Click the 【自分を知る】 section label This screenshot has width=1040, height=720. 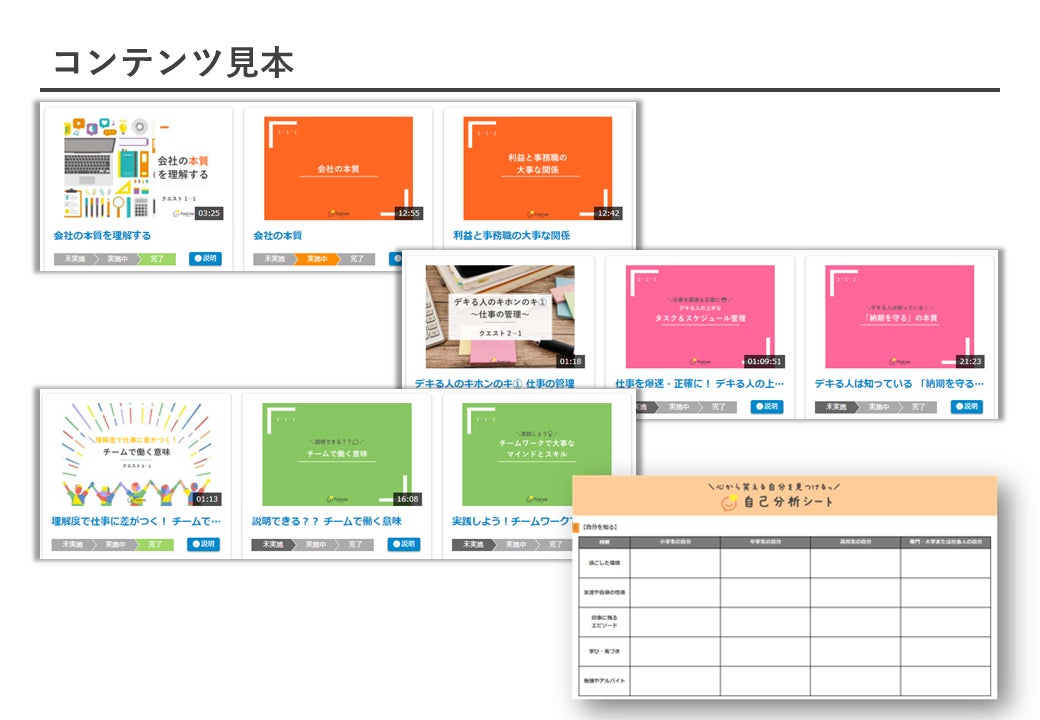[600, 527]
